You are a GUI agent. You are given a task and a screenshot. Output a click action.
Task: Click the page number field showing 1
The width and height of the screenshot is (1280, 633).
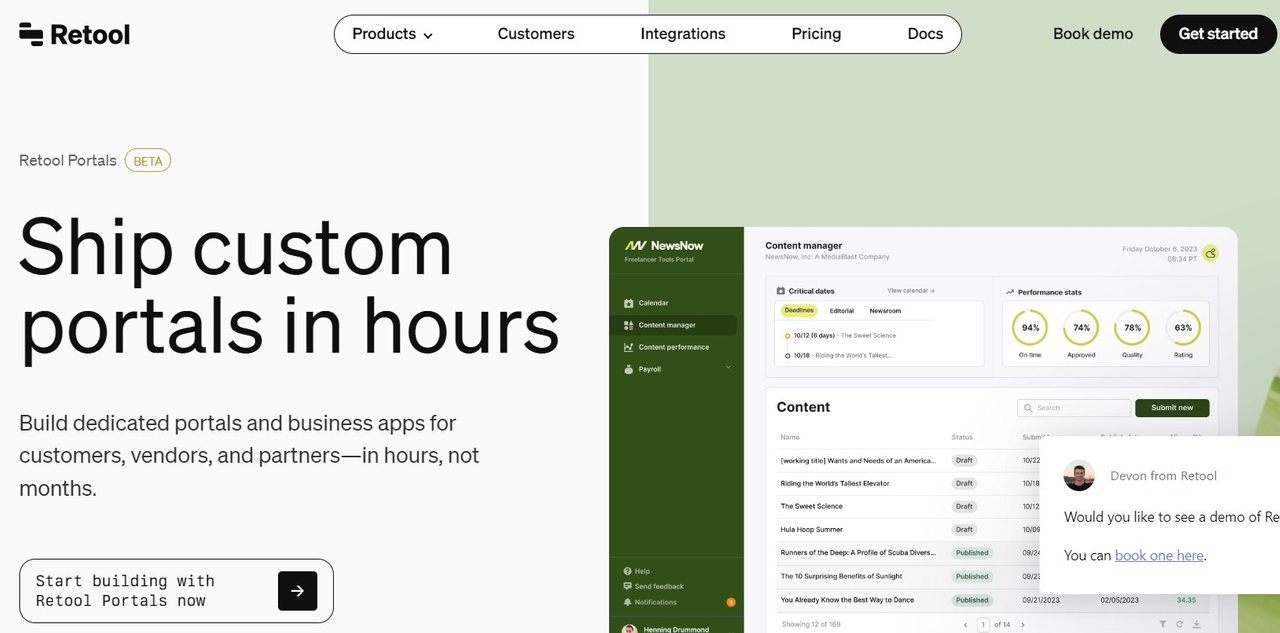(x=983, y=625)
